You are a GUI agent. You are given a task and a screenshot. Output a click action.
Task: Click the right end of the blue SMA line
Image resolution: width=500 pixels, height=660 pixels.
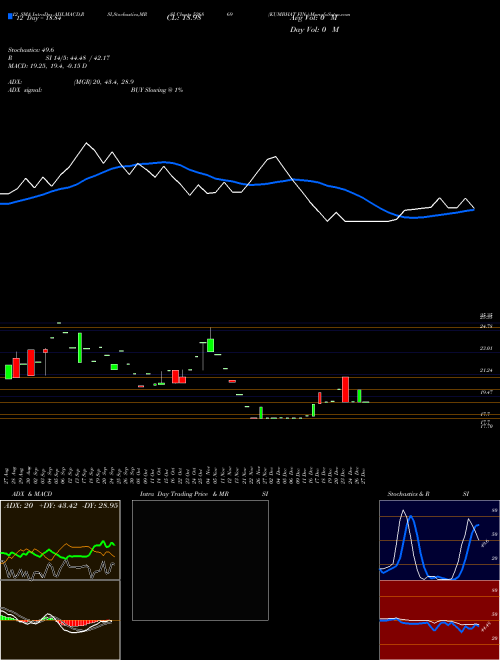tap(474, 209)
